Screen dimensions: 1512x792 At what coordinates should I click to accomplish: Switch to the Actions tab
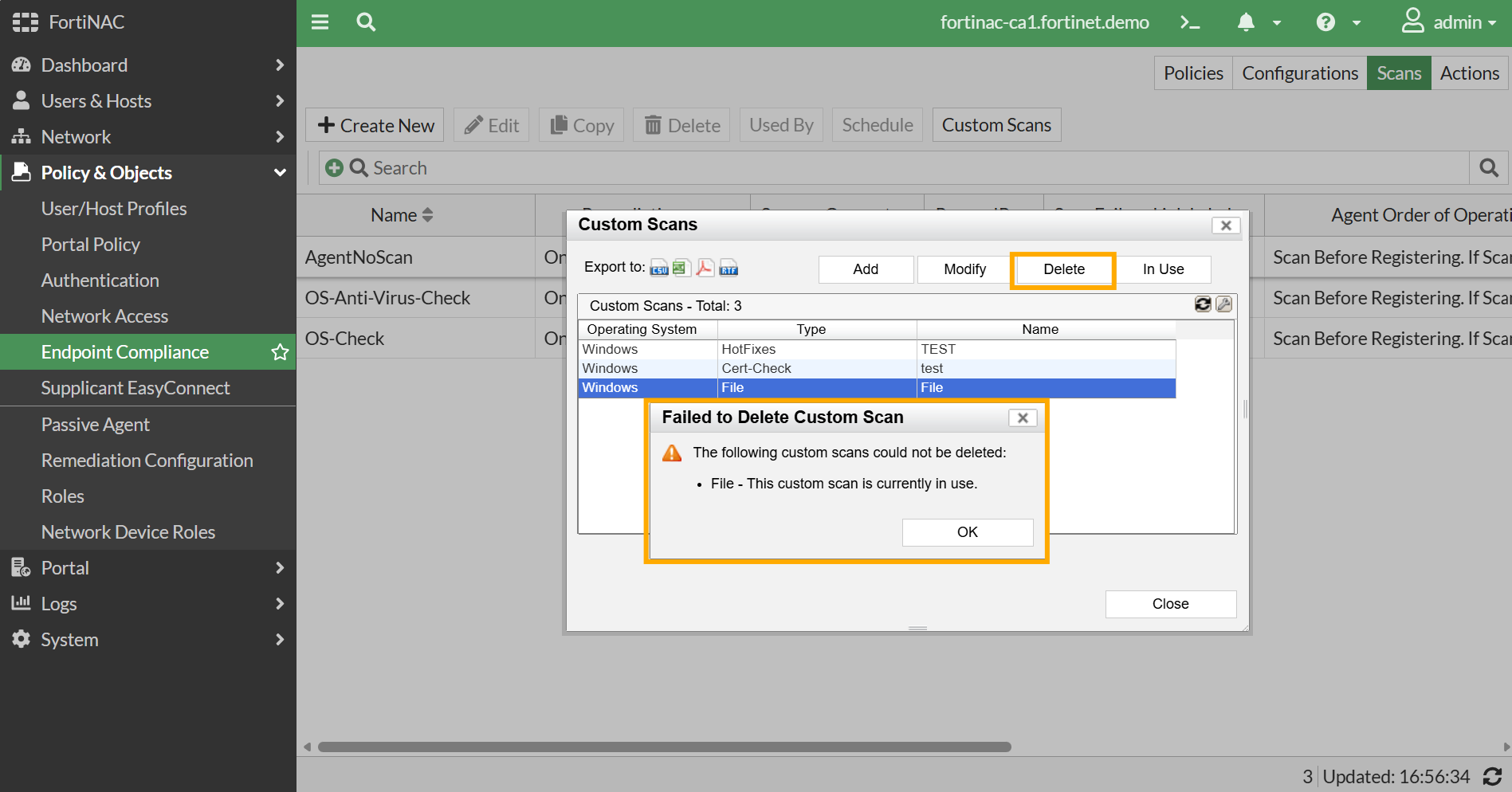(x=1470, y=73)
